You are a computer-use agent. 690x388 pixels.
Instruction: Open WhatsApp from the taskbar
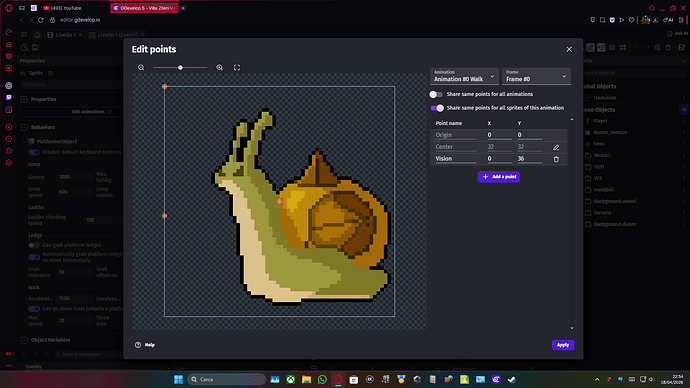[x=322, y=379]
